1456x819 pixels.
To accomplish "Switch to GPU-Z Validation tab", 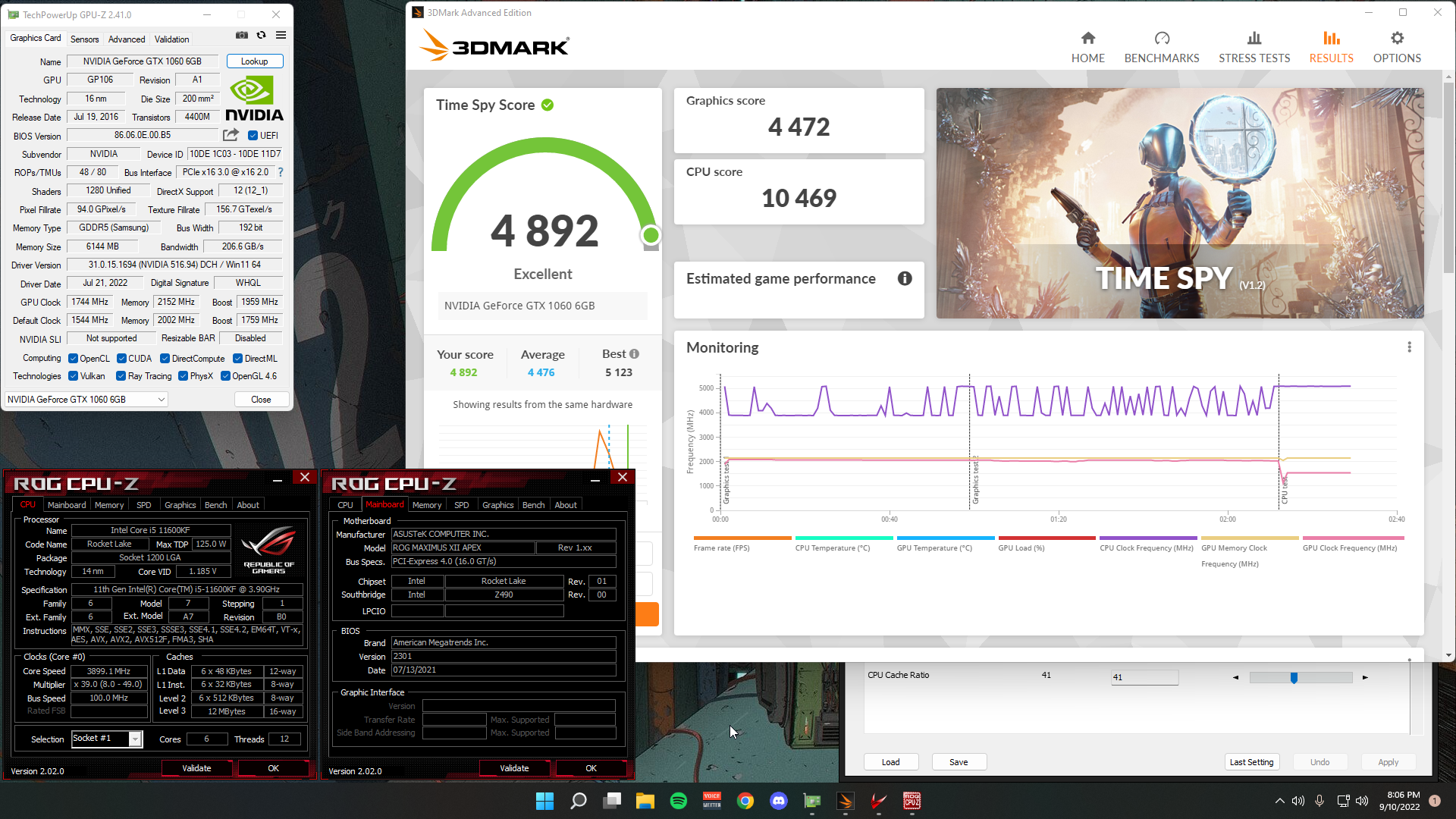I will tap(172, 39).
